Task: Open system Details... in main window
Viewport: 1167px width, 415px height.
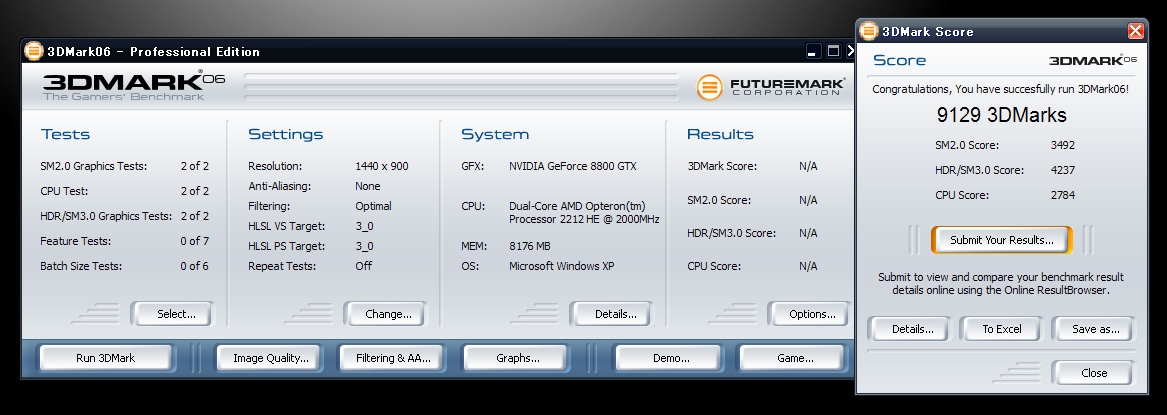Action: tap(611, 314)
